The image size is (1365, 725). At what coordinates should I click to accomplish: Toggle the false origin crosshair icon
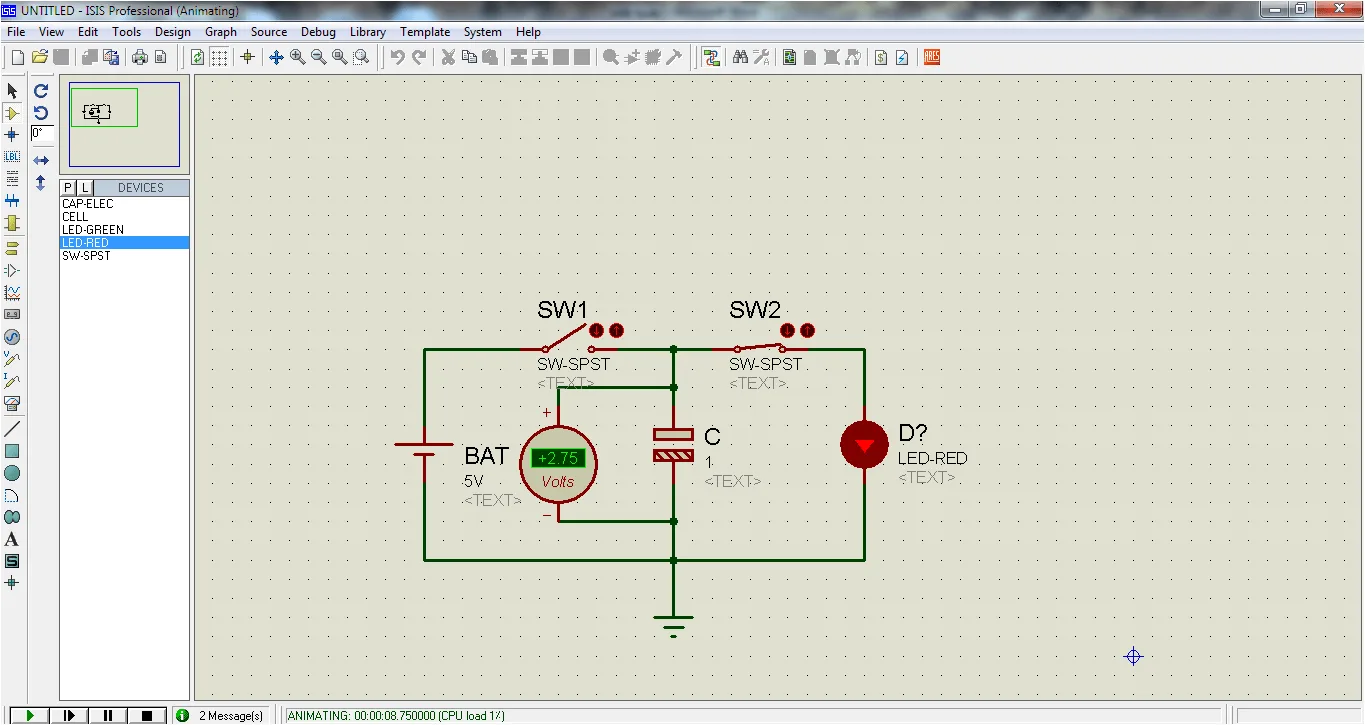(248, 58)
